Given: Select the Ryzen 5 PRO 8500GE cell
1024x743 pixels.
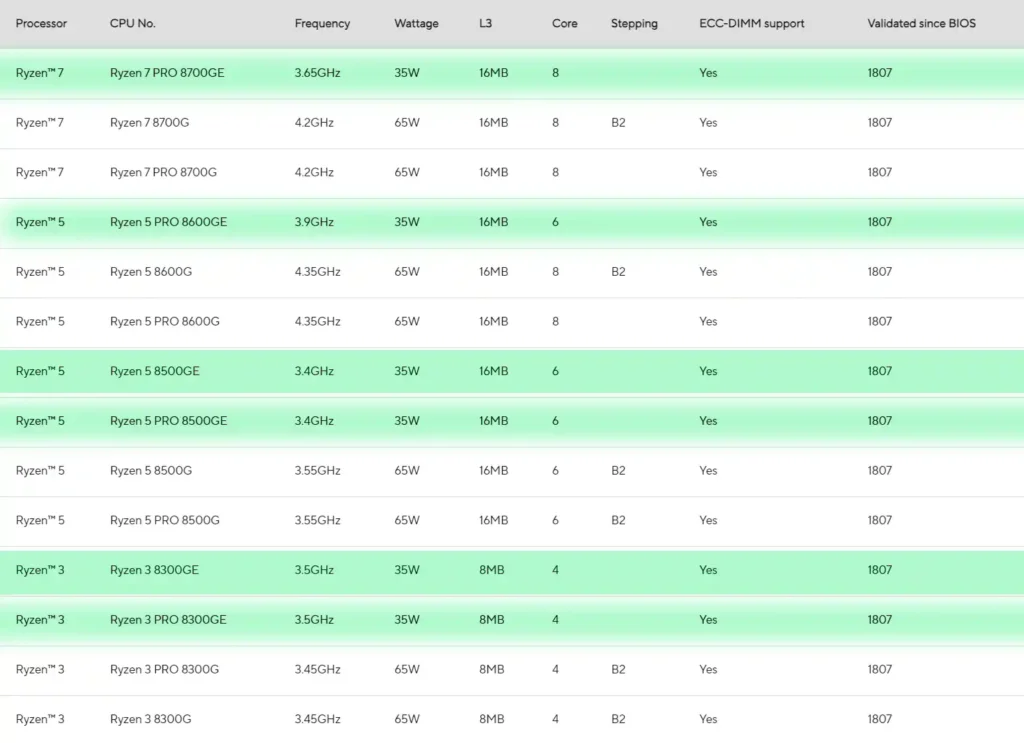Looking at the screenshot, I should pyautogui.click(x=168, y=420).
